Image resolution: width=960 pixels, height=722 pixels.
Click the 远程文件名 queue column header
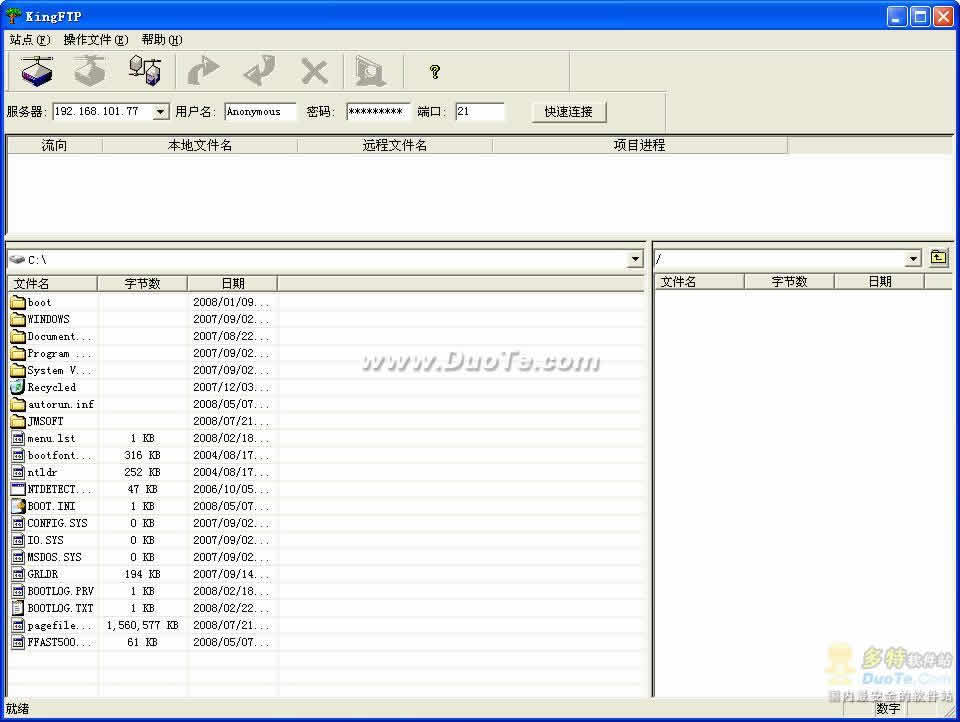(395, 146)
